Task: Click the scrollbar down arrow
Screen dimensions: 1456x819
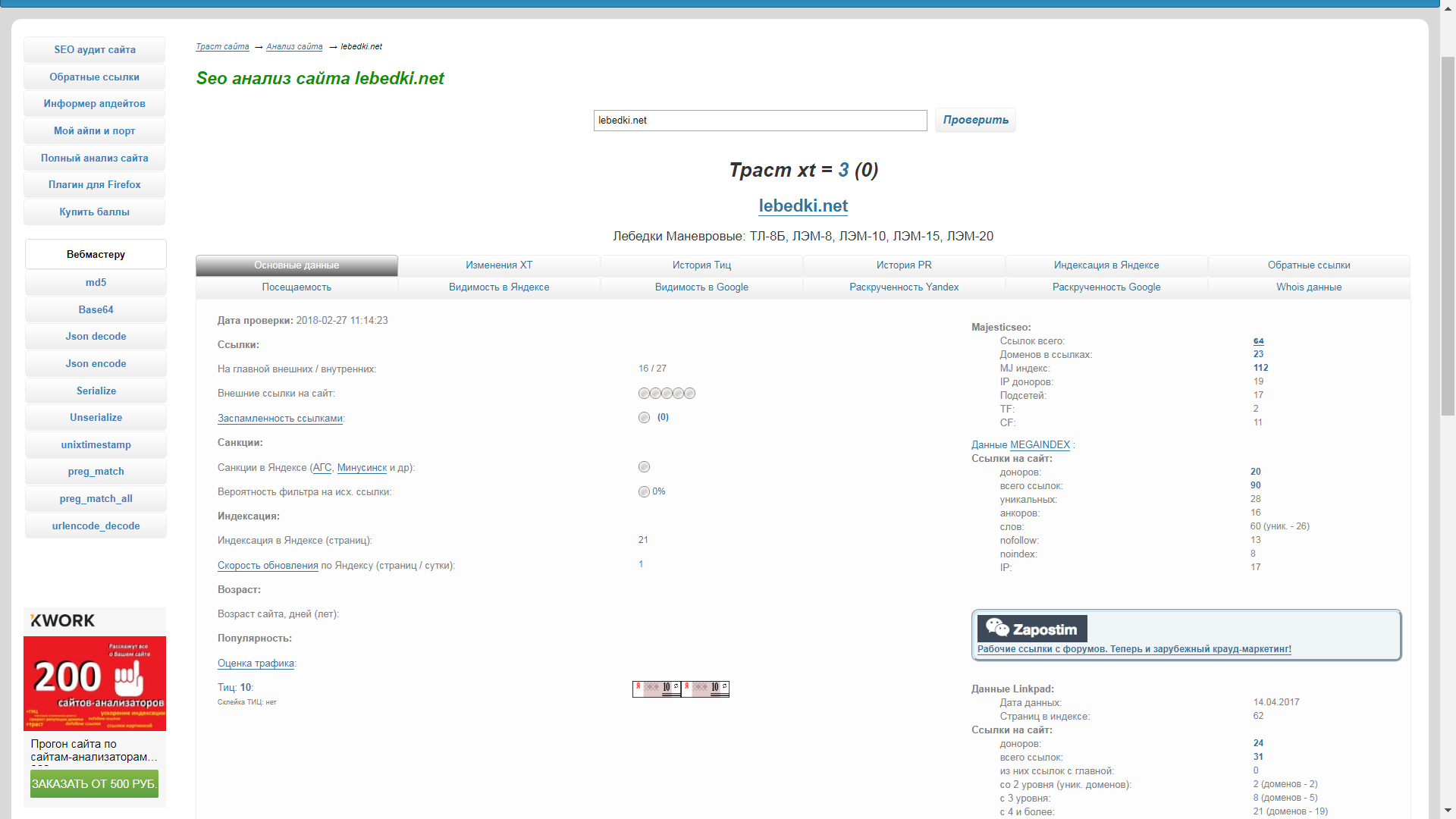Action: click(1448, 811)
